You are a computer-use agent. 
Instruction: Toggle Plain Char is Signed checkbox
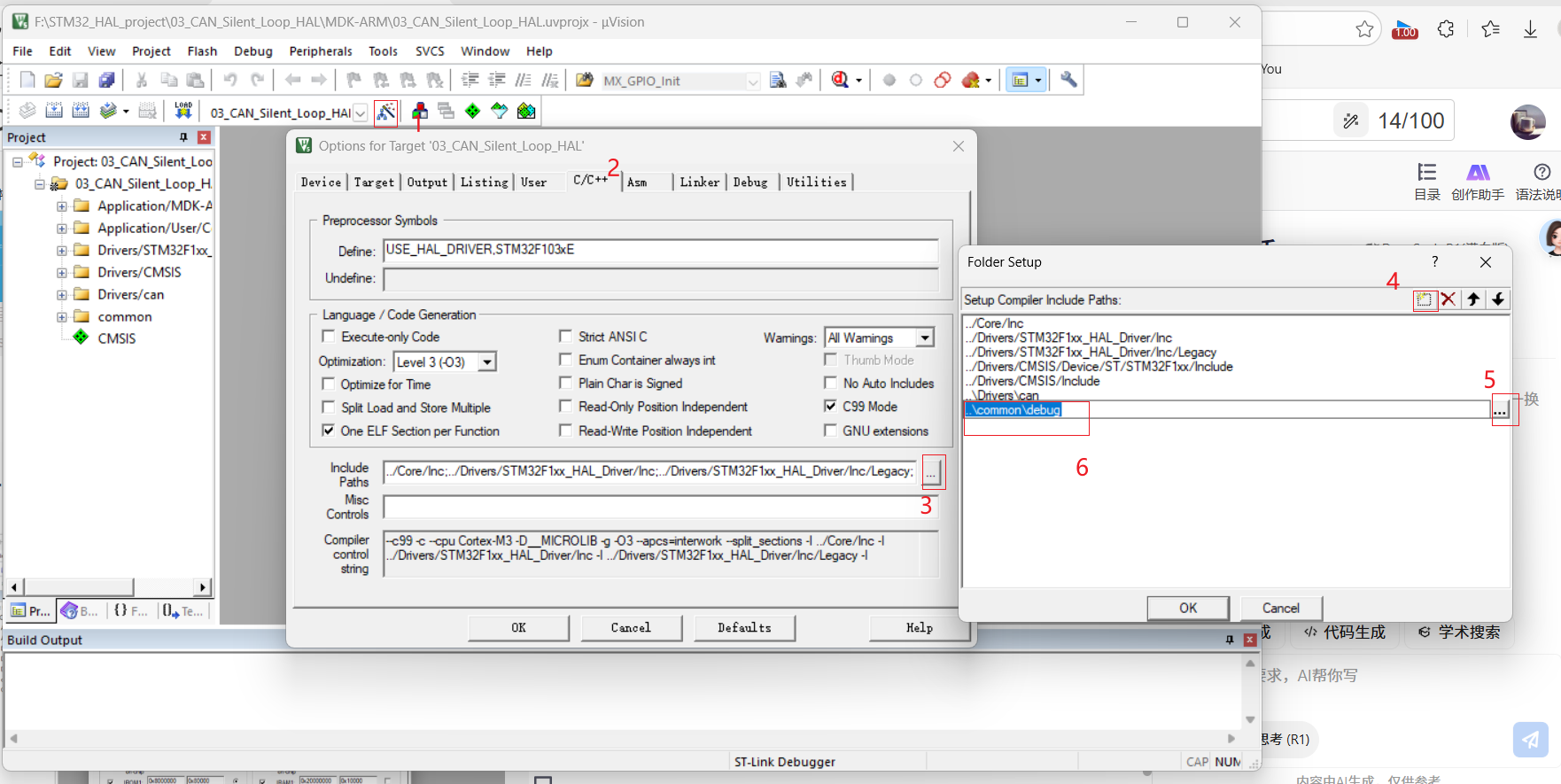(x=565, y=383)
